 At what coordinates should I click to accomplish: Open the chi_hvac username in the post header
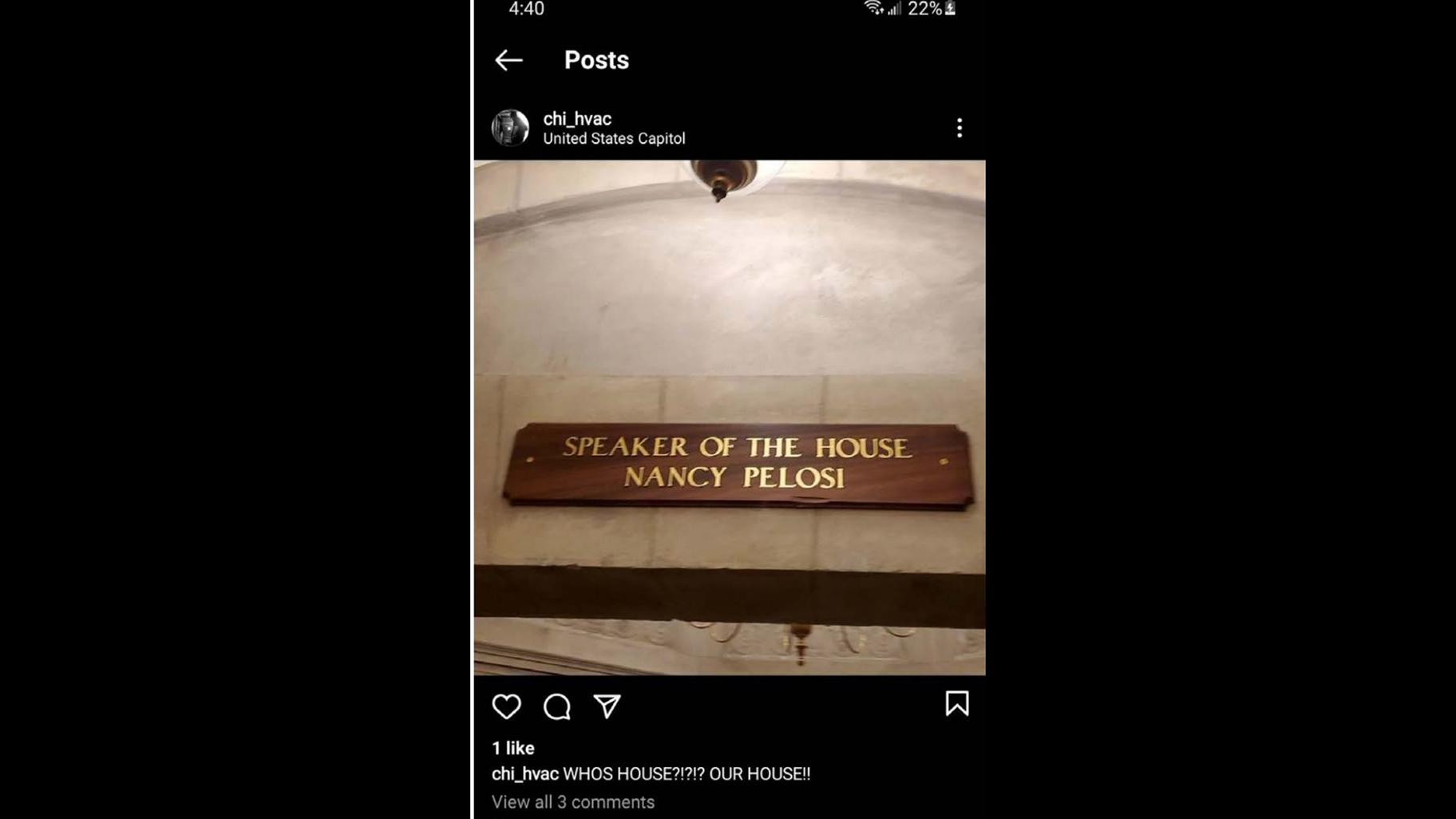pos(577,118)
